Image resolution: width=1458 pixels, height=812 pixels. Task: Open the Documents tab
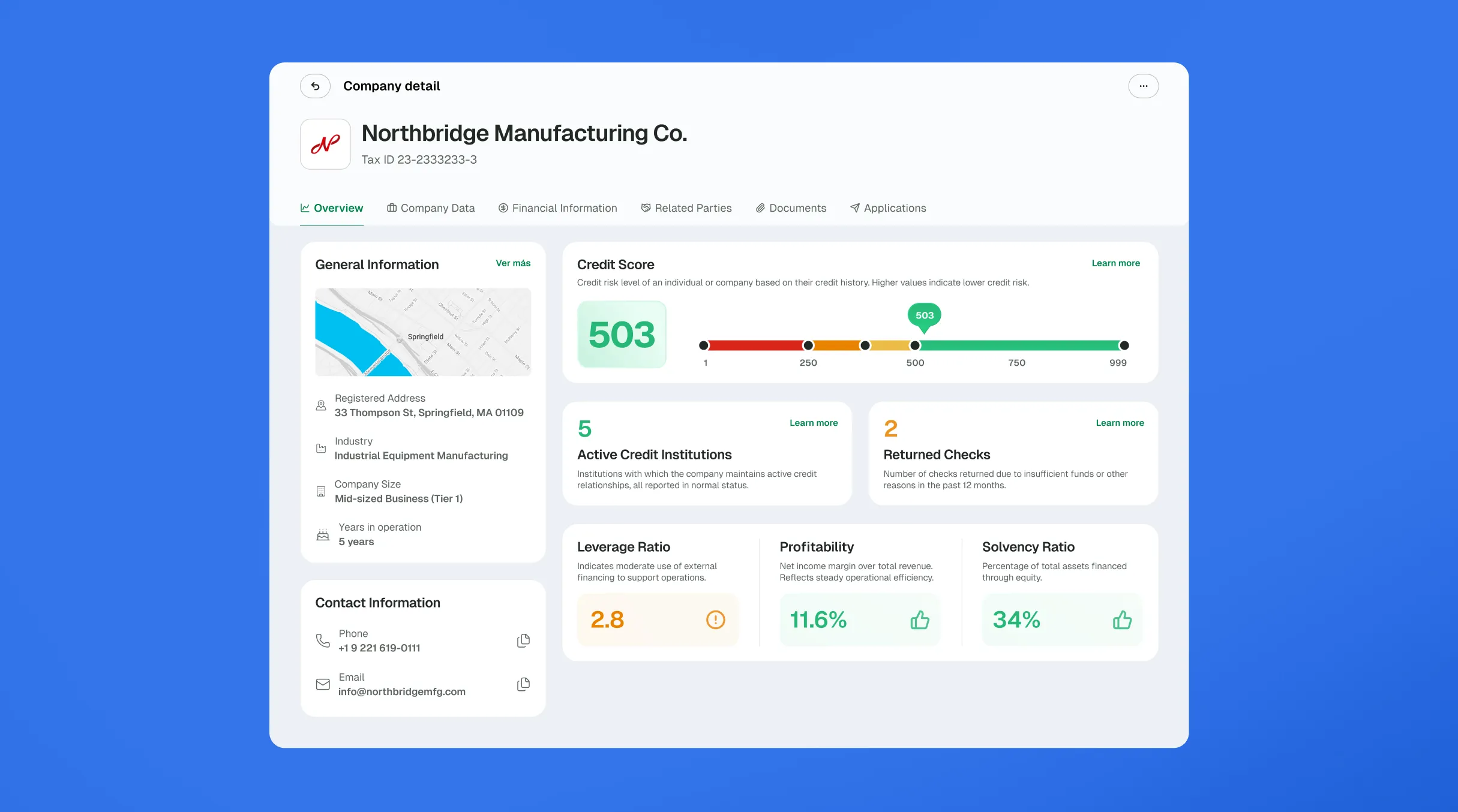(x=791, y=208)
